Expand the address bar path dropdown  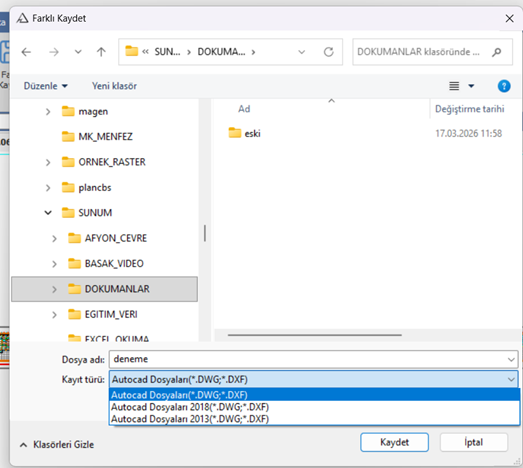click(x=302, y=52)
